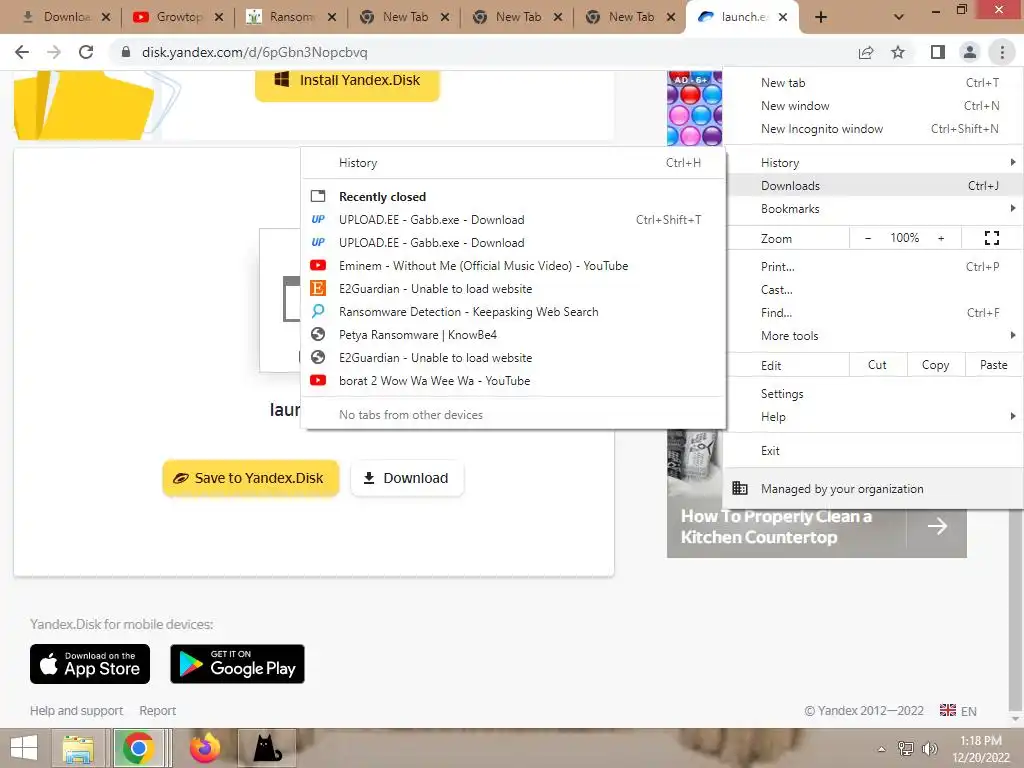Viewport: 1024px width, 768px height.
Task: Bookmark this page with the star icon
Action: click(x=898, y=52)
